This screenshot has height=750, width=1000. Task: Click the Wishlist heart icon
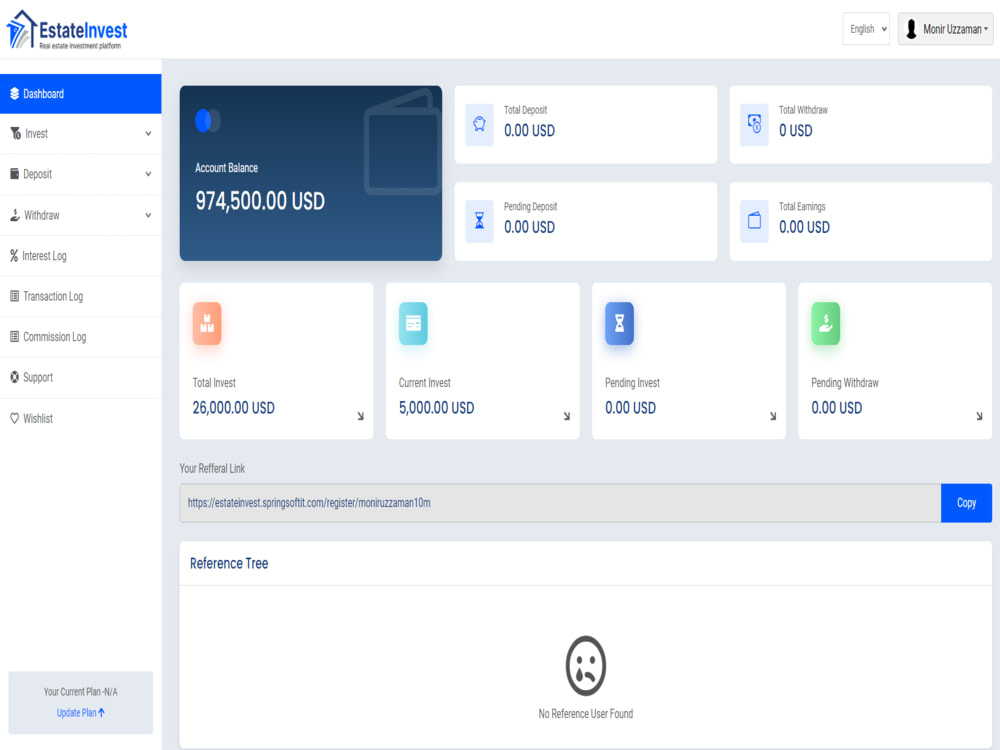(x=15, y=418)
